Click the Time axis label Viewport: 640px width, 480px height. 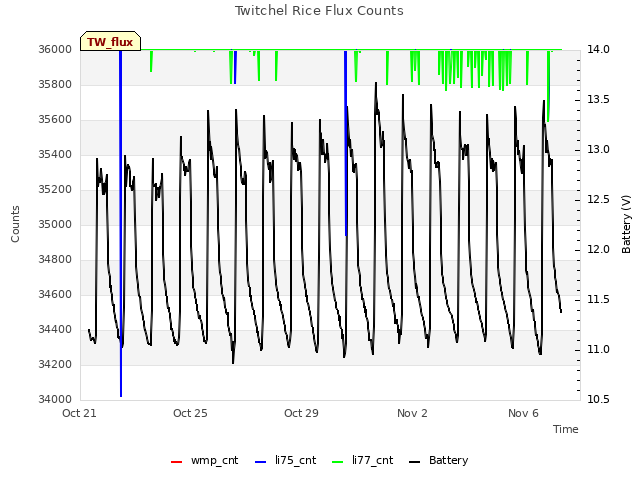point(566,429)
